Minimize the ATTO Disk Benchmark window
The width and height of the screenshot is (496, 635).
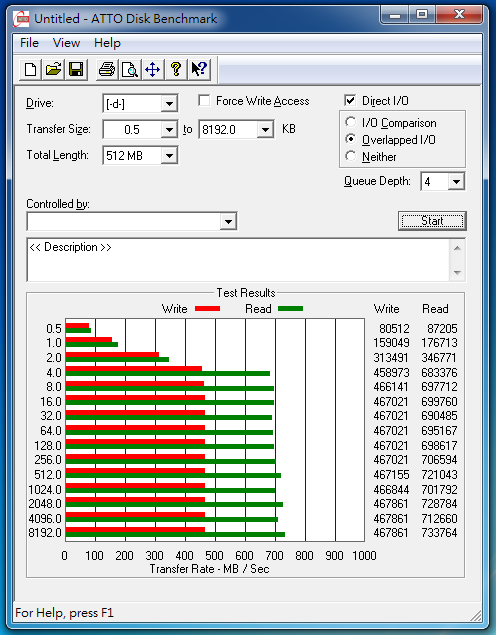coord(395,15)
